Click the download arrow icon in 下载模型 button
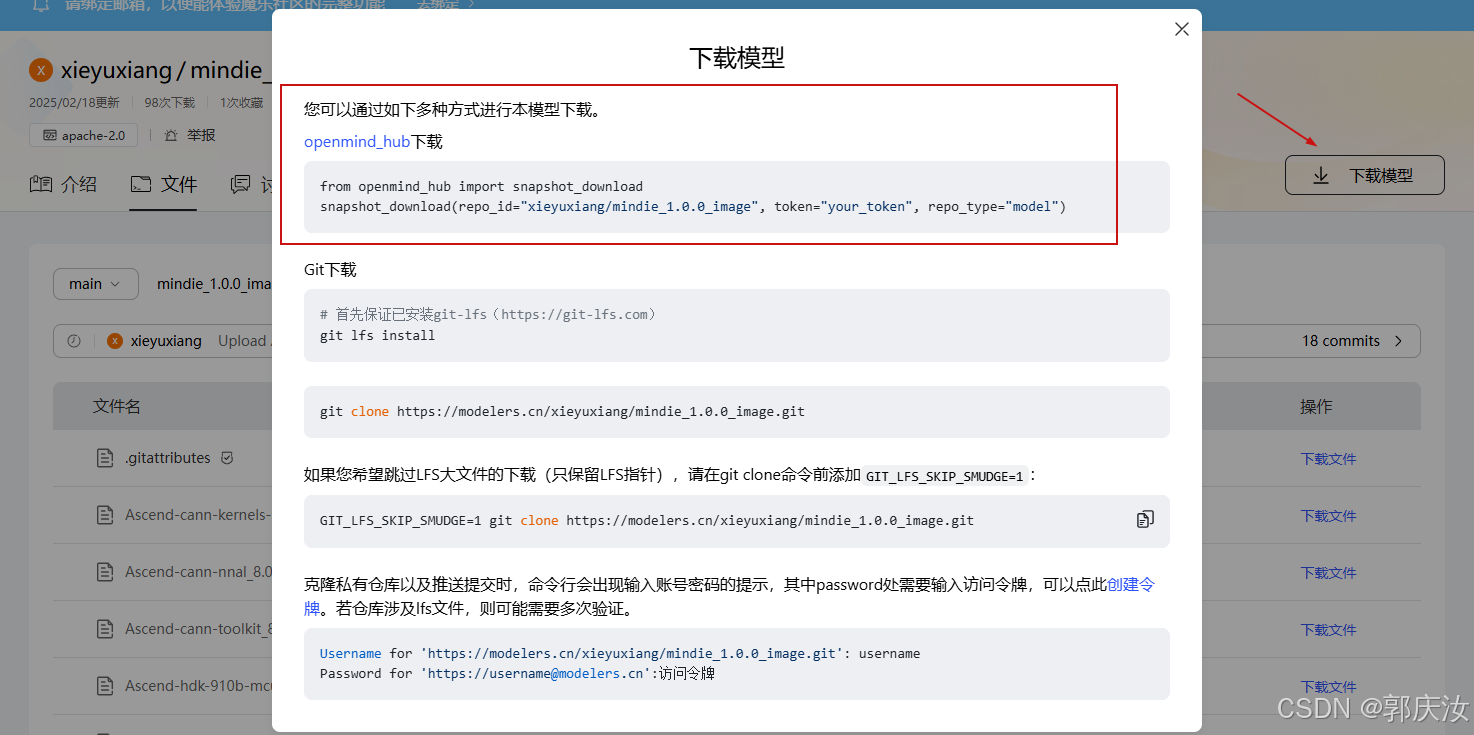This screenshot has height=735, width=1474. click(1320, 175)
